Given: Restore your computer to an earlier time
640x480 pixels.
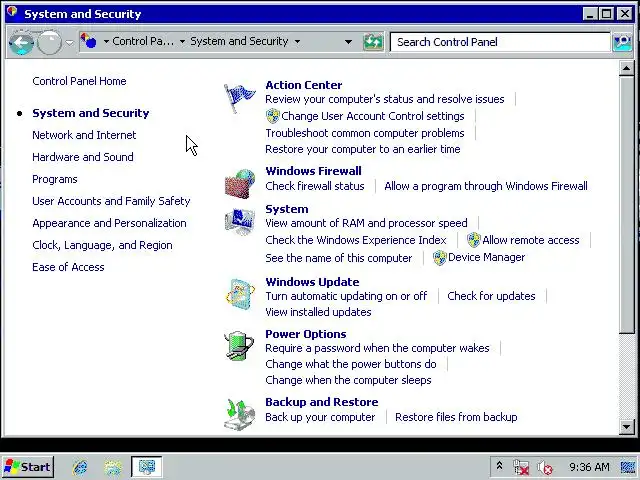Looking at the screenshot, I should [x=363, y=149].
